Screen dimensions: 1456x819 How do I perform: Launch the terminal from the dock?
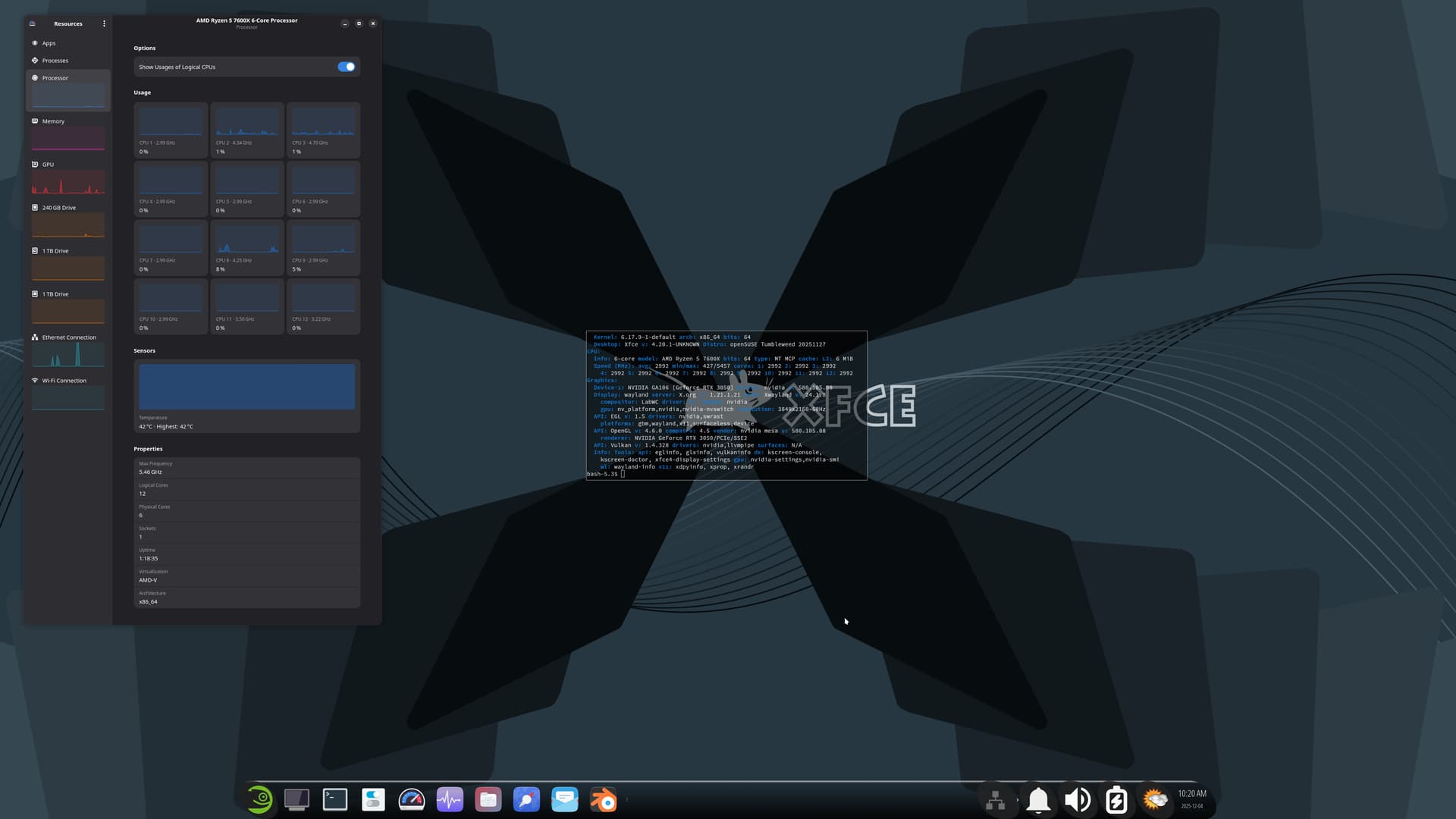coord(334,799)
